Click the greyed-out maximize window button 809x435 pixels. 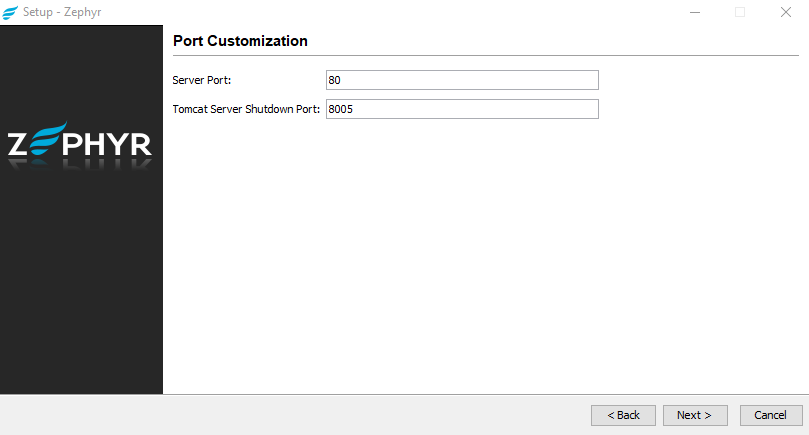740,13
